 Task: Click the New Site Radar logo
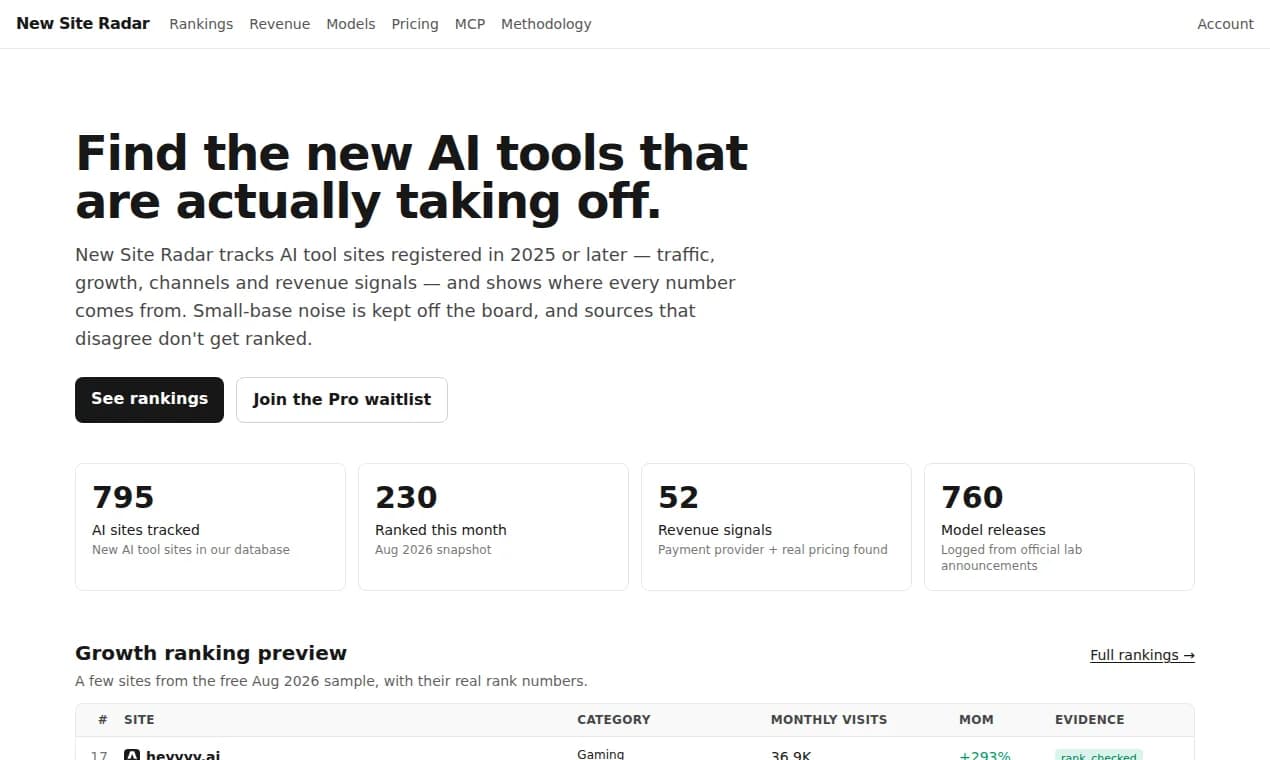[83, 23]
